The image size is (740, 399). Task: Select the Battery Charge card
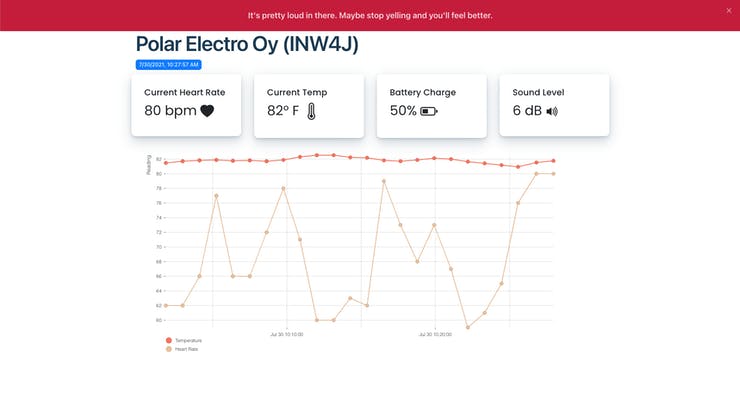click(432, 106)
